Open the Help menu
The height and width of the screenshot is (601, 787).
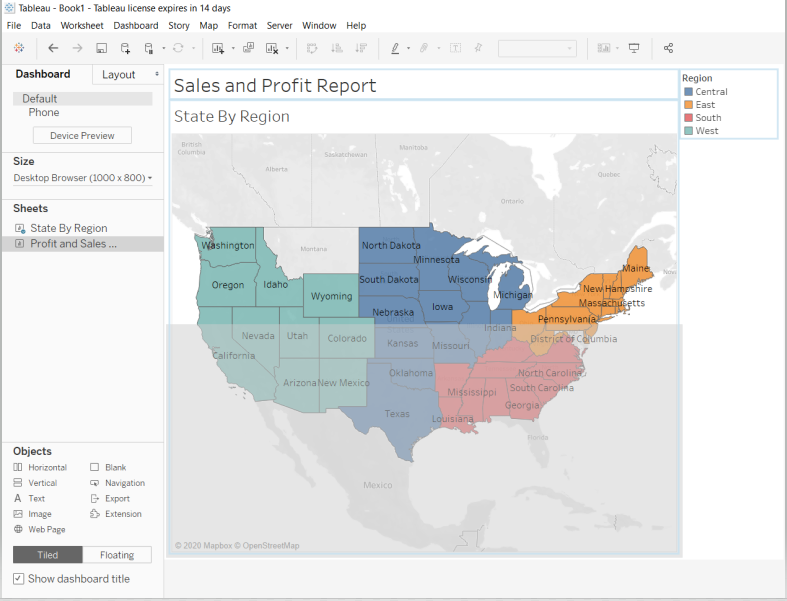[x=356, y=26]
